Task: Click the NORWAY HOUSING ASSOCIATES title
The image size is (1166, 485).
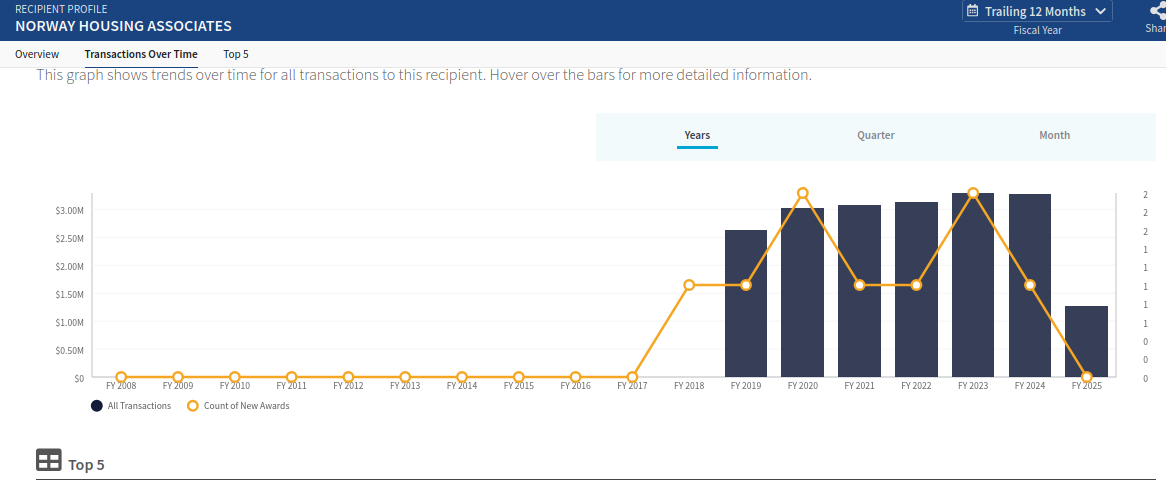Action: tap(123, 26)
